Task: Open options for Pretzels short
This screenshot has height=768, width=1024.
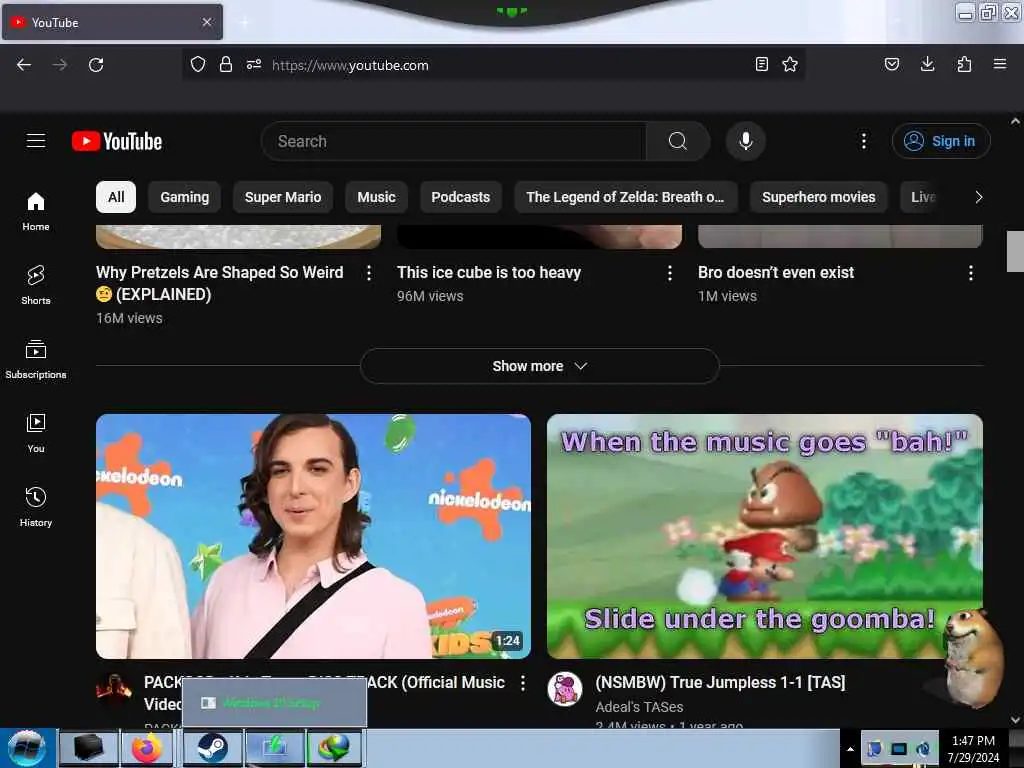Action: [369, 273]
